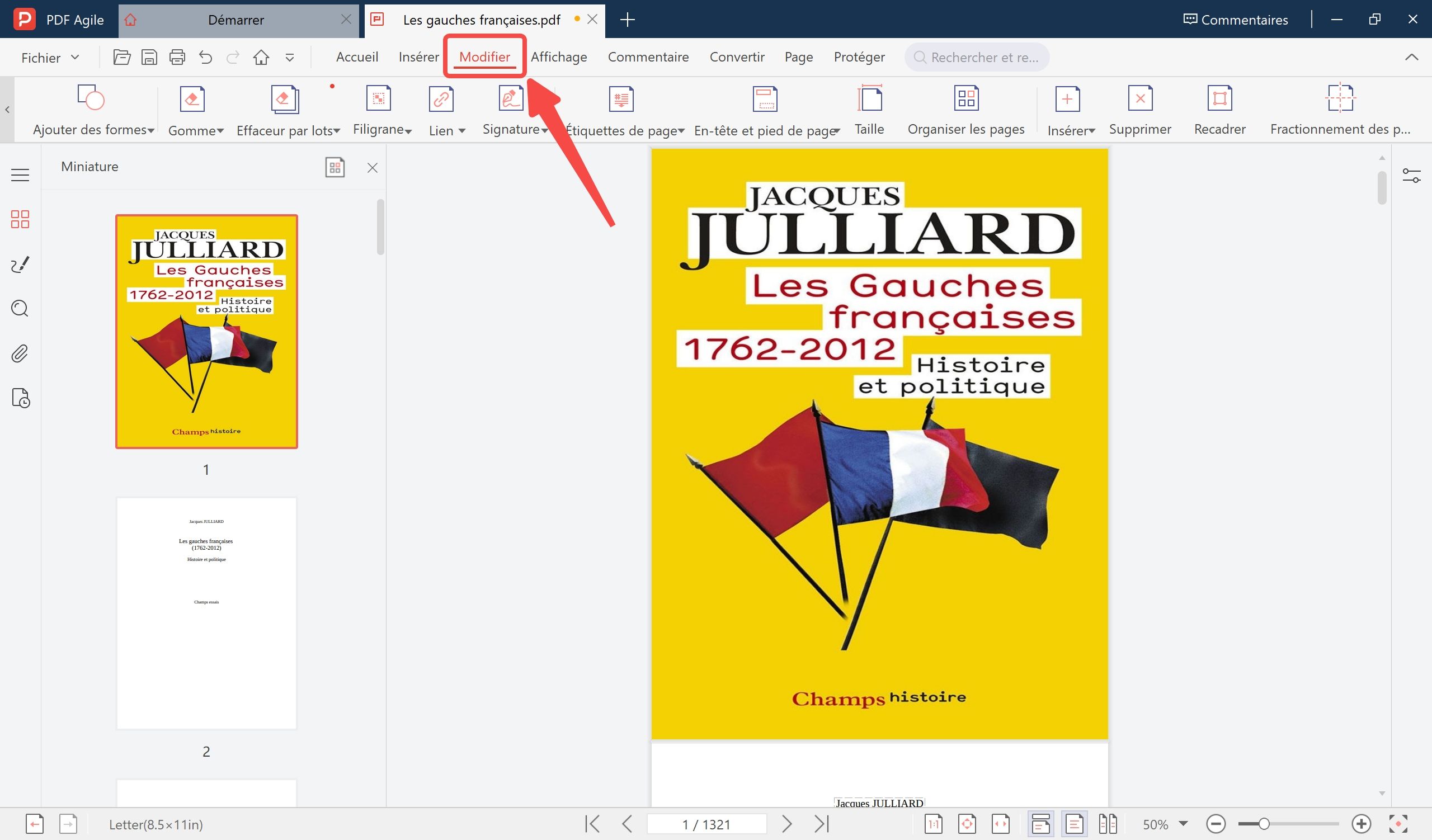Click Étiquettes de page icon
The image size is (1432, 840).
[621, 99]
